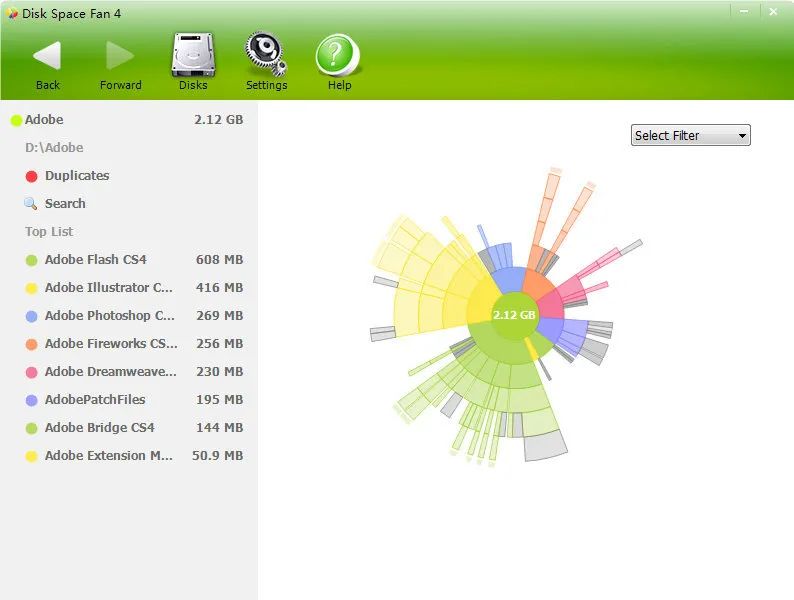
Task: Select Adobe Illustrator entry in list
Action: tap(109, 288)
